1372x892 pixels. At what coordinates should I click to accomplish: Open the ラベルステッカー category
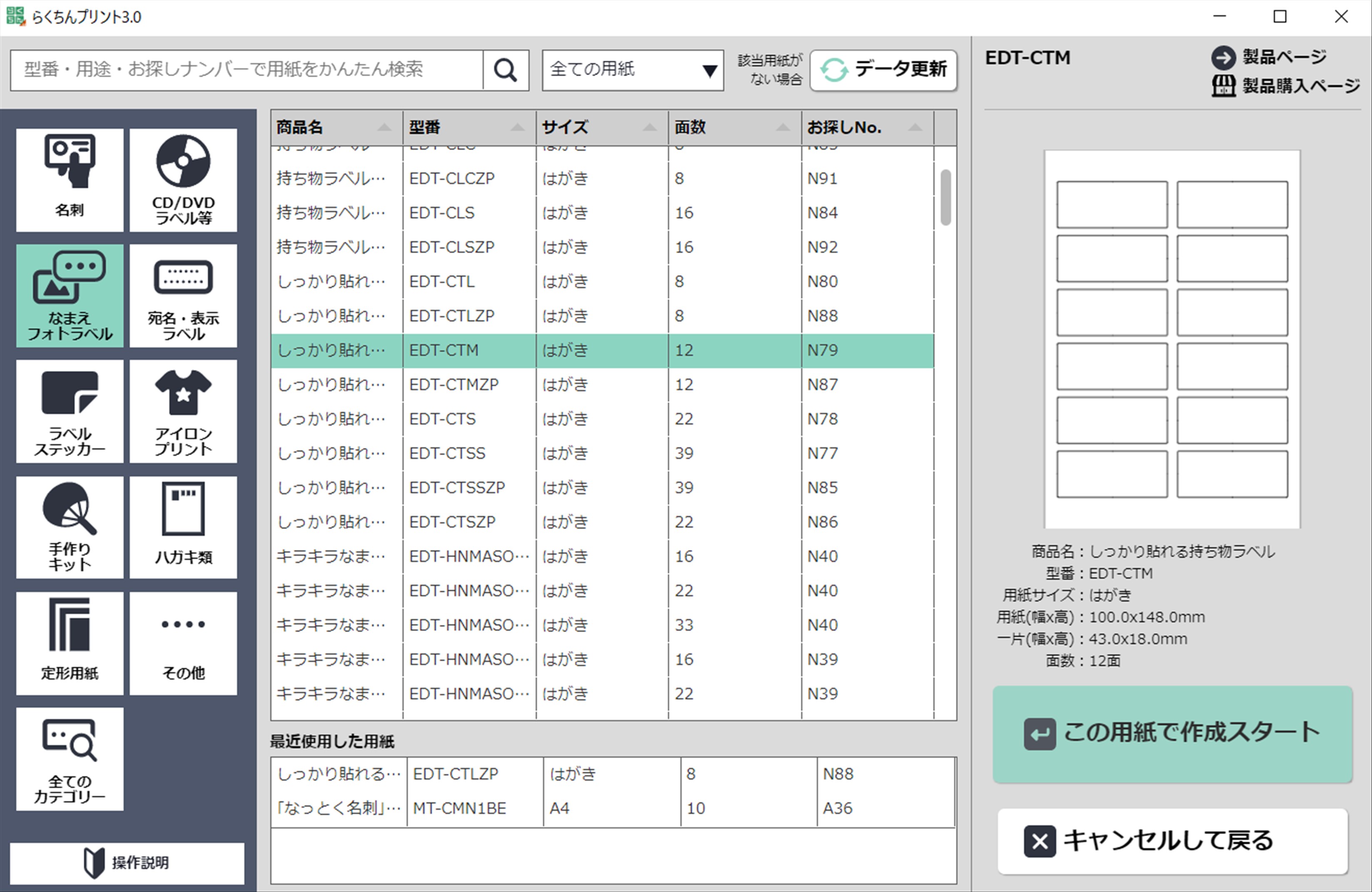pos(70,411)
